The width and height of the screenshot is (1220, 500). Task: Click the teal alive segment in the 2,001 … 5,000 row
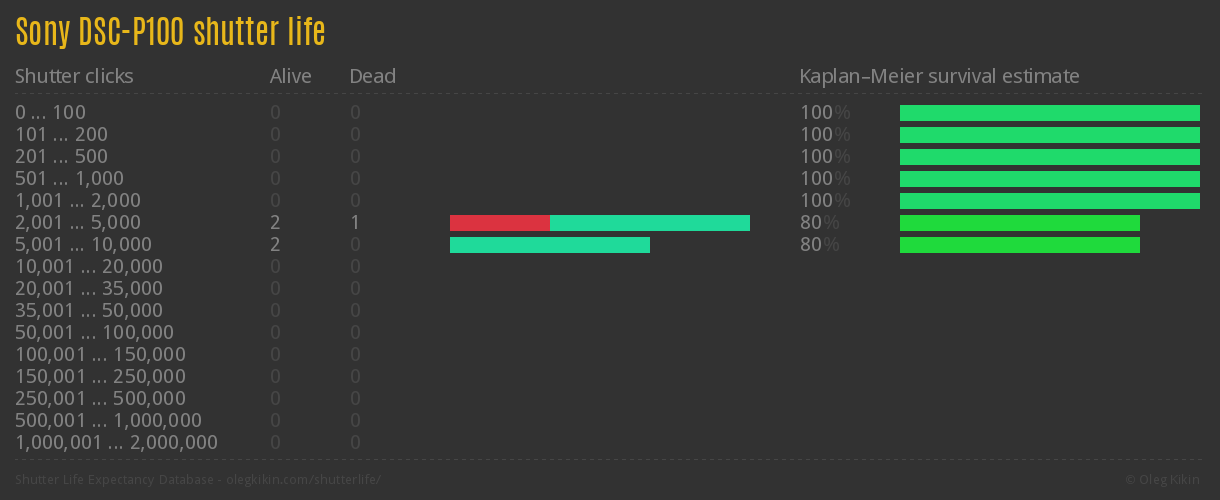click(649, 223)
